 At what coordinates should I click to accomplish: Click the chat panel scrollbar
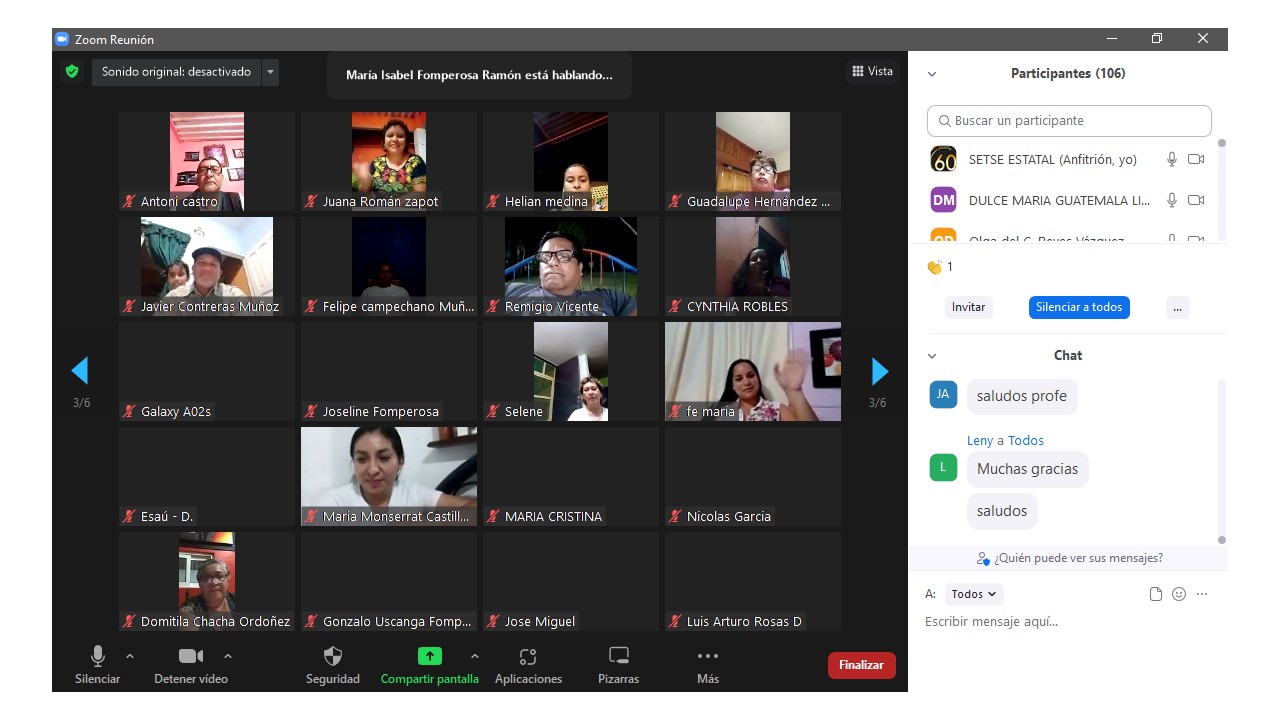1221,462
